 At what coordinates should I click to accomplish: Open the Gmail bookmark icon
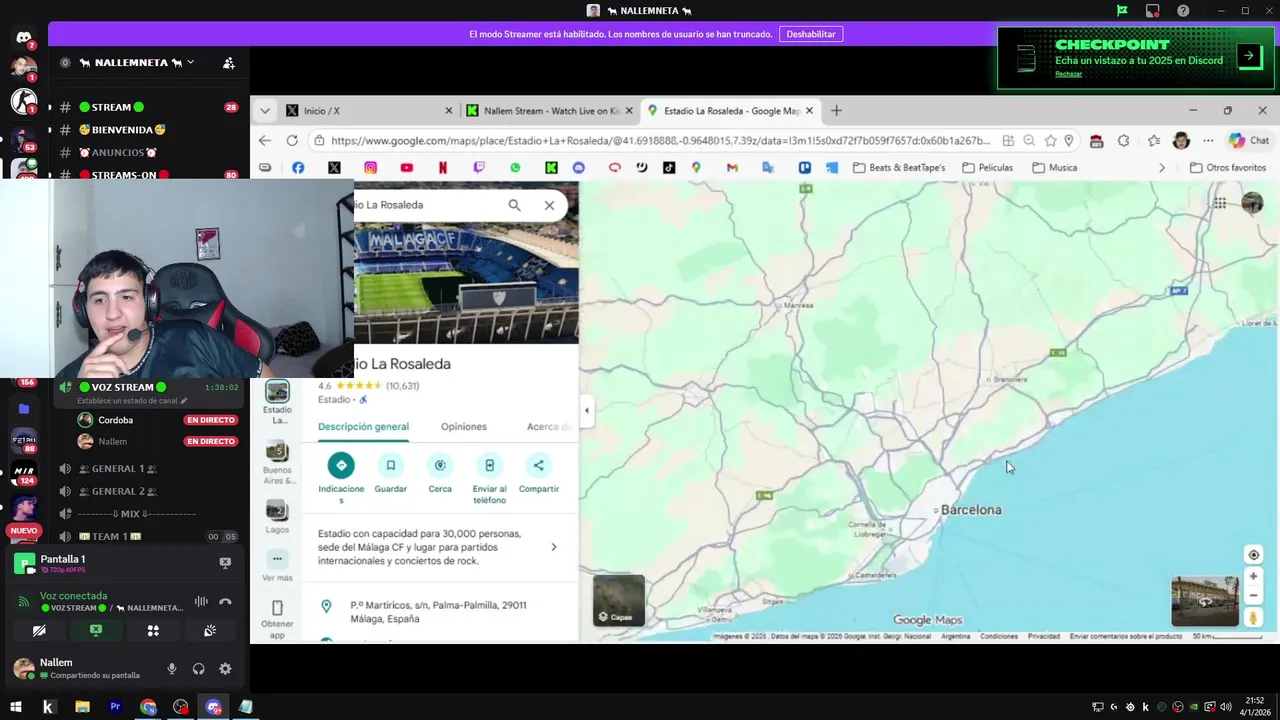tap(732, 168)
